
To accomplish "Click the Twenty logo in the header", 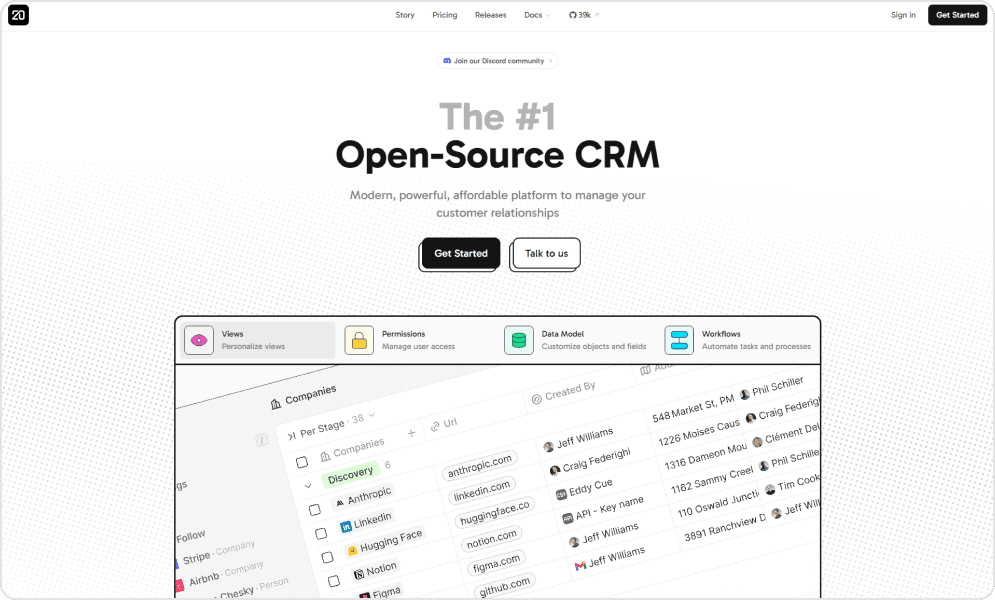I will pos(18,15).
